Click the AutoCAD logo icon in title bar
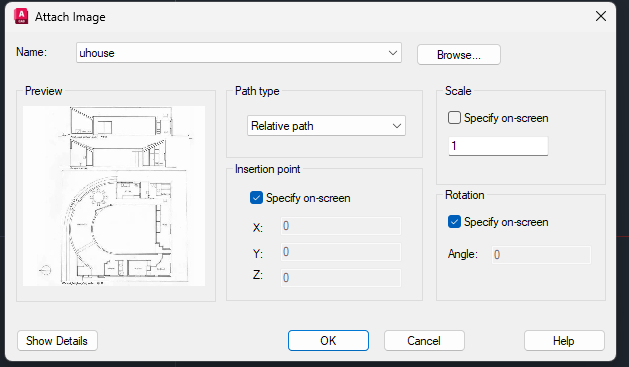This screenshot has width=629, height=367. coord(21,16)
